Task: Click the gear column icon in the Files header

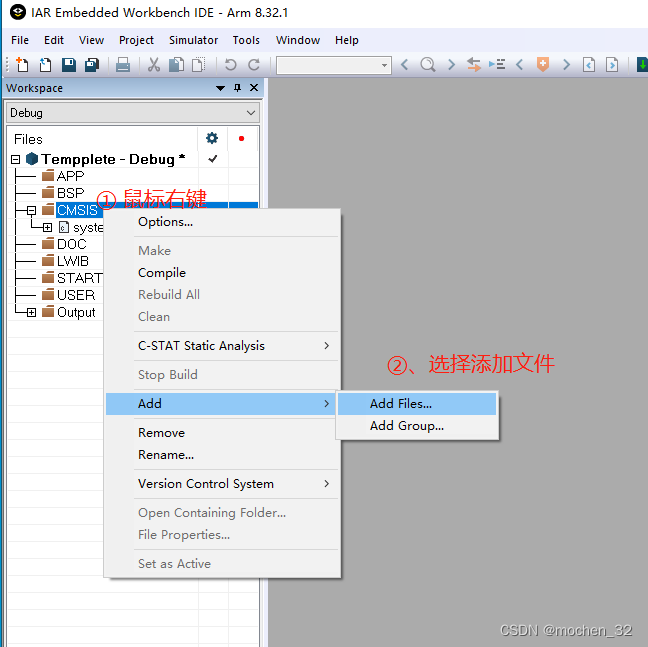Action: [212, 138]
